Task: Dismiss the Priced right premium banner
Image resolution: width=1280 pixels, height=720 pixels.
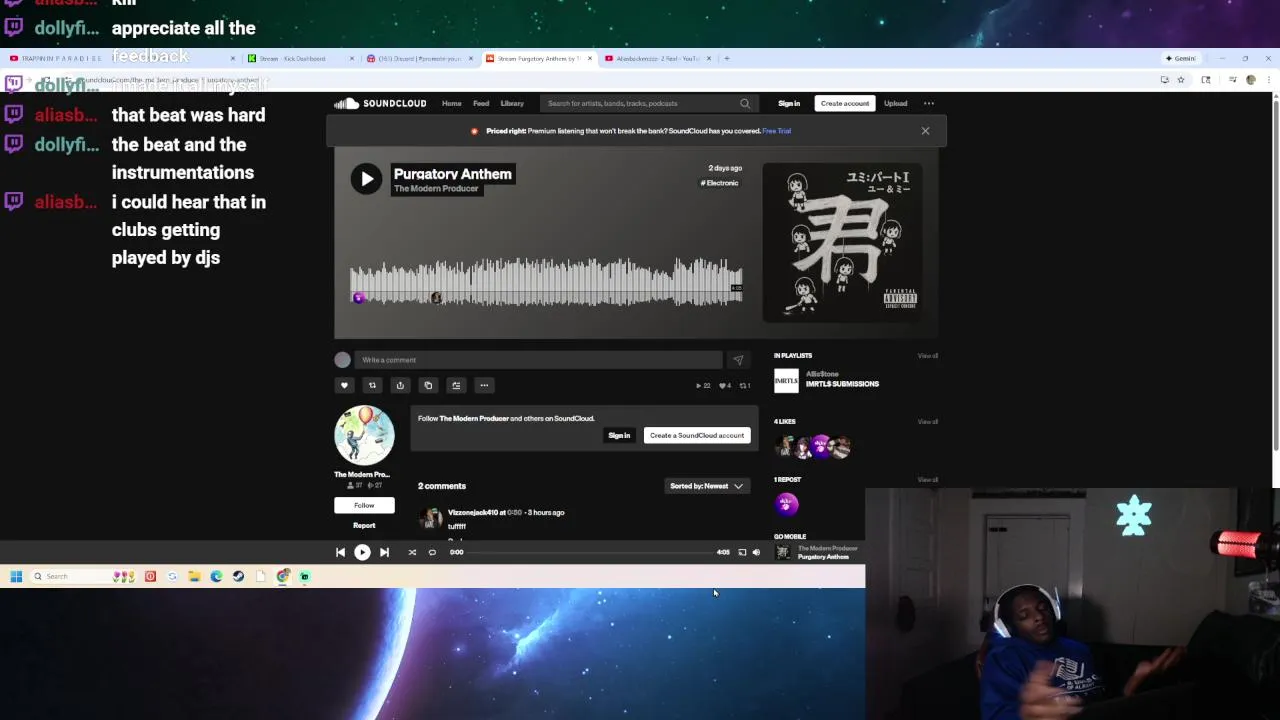Action: pos(925,131)
